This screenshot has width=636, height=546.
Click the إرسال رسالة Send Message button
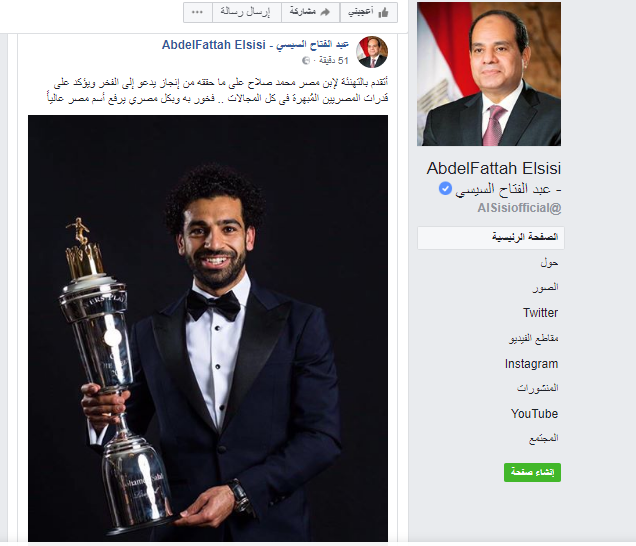pos(247,12)
